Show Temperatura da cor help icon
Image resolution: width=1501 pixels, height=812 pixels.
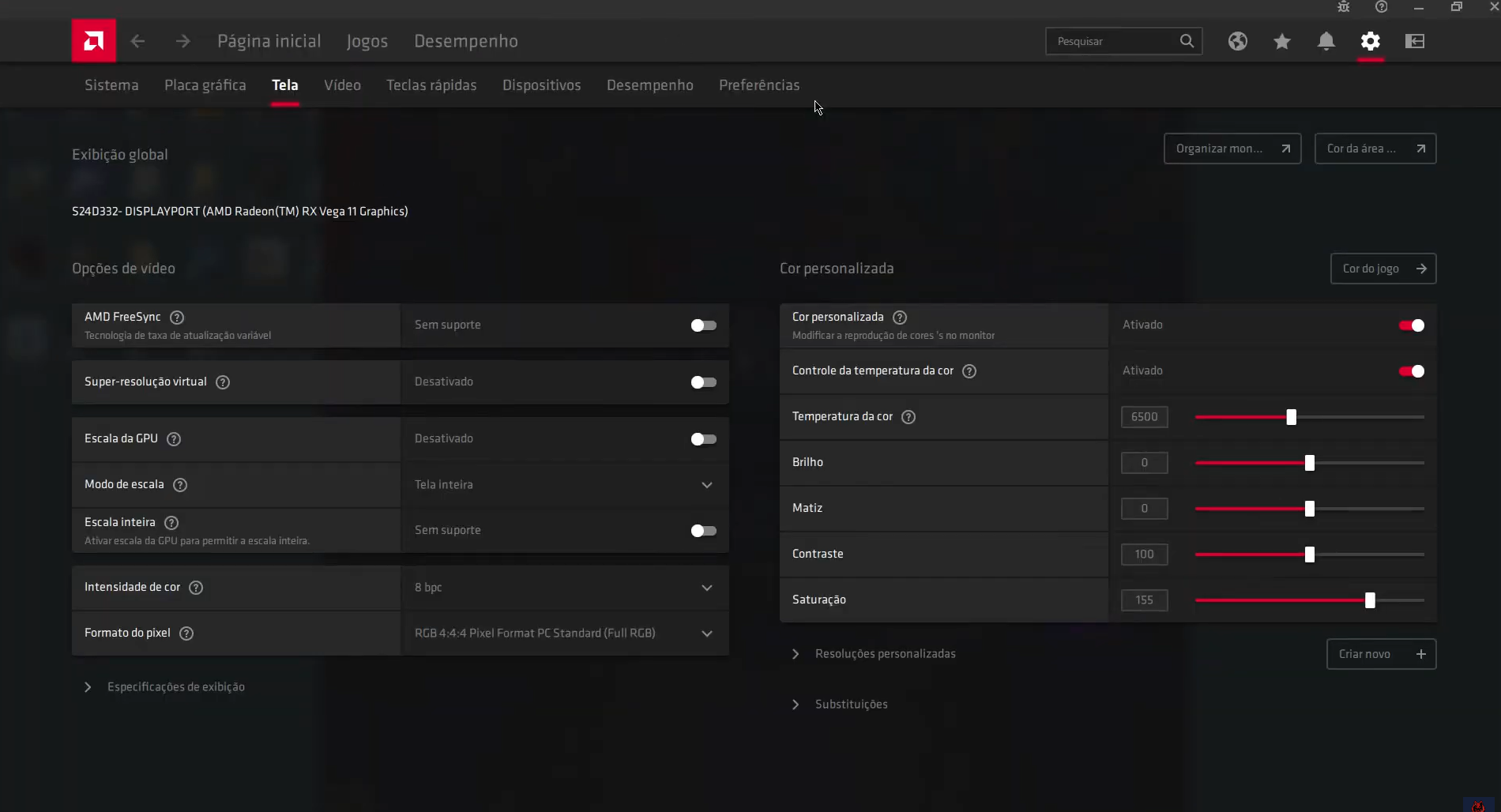point(908,417)
